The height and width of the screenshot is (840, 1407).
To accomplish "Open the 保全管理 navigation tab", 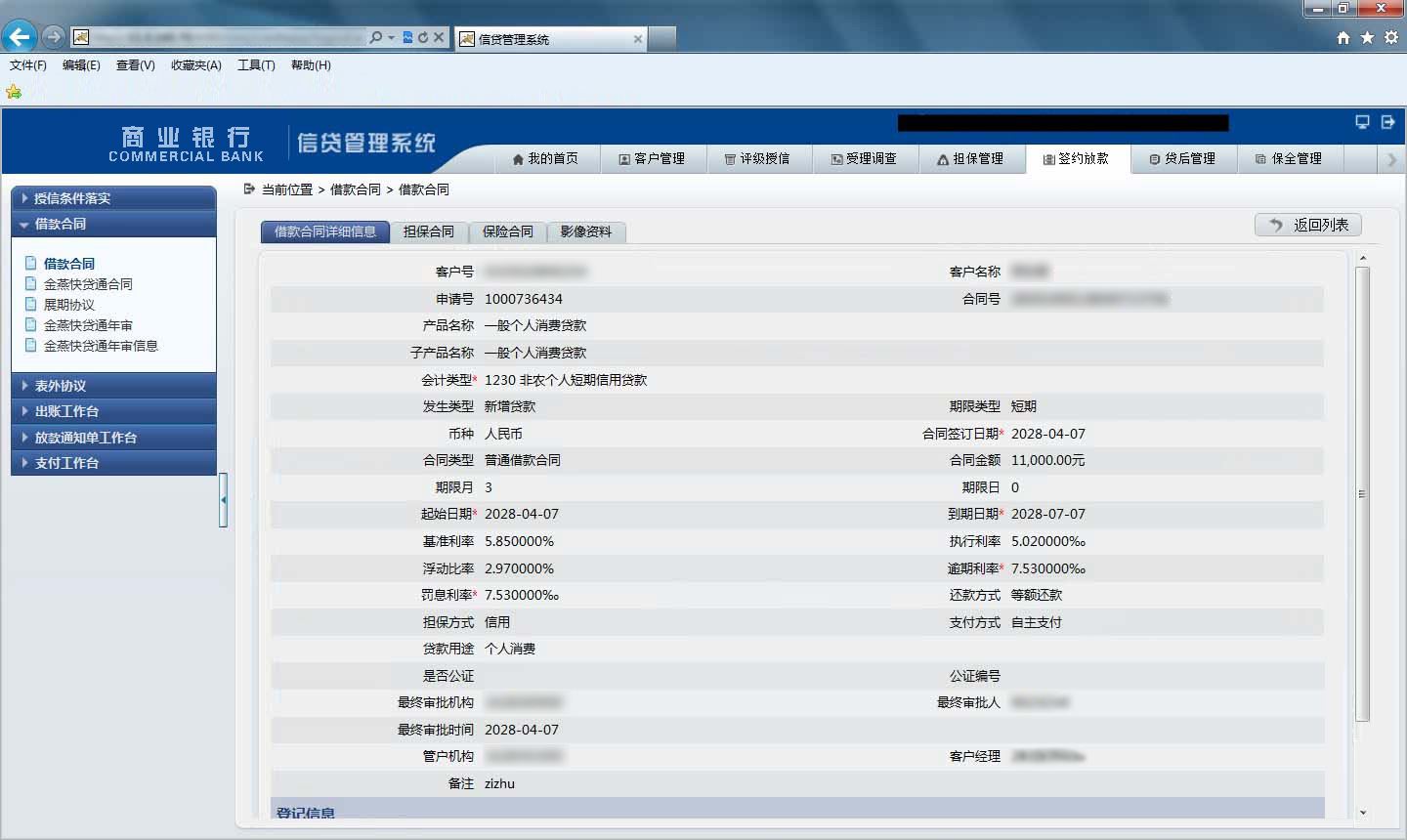I will (1289, 158).
